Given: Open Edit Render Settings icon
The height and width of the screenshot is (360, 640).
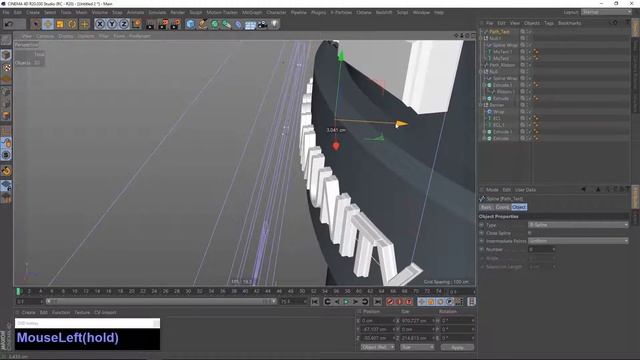Looking at the screenshot, I should (176, 24).
